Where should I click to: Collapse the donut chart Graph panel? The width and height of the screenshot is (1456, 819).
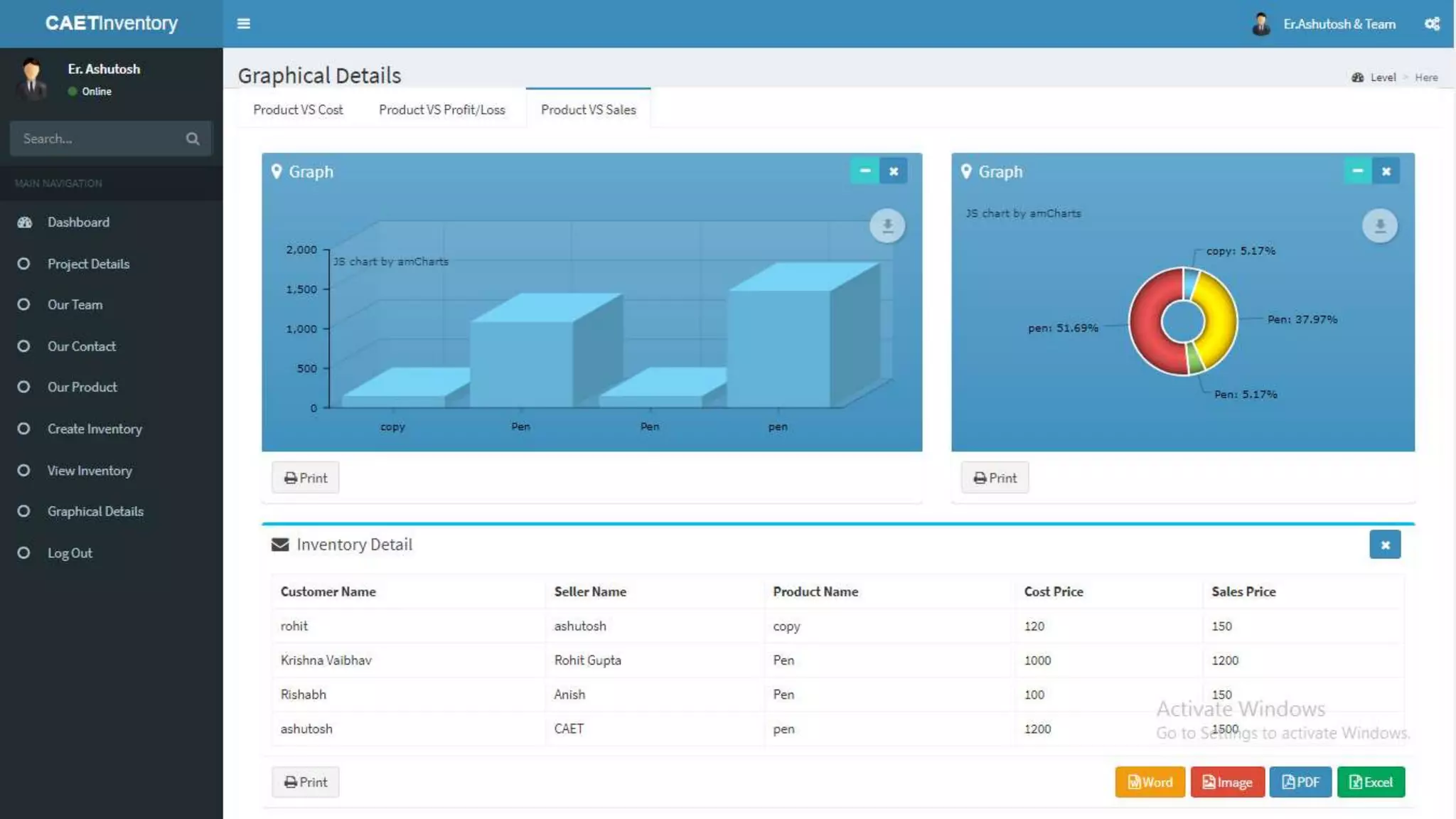point(1356,171)
